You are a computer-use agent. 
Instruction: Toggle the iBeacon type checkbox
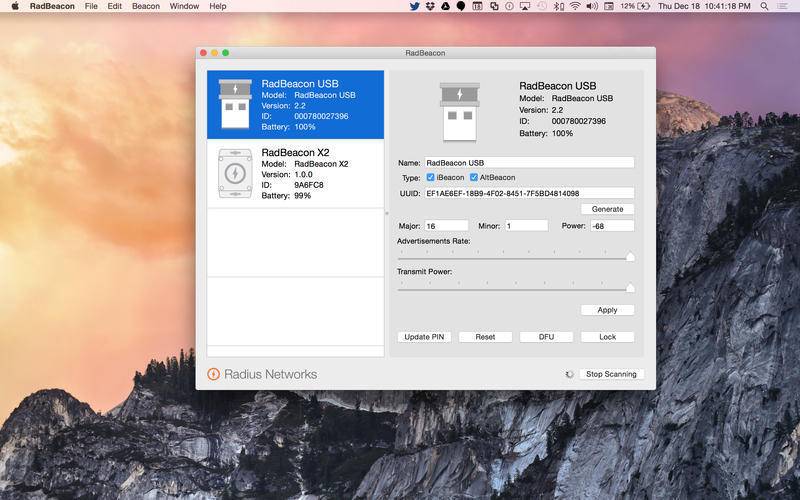point(430,177)
